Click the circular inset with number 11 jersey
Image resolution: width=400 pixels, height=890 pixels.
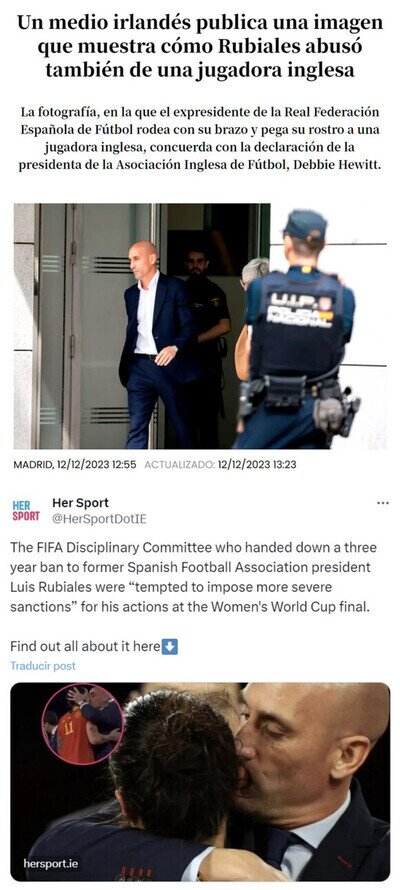click(x=83, y=724)
